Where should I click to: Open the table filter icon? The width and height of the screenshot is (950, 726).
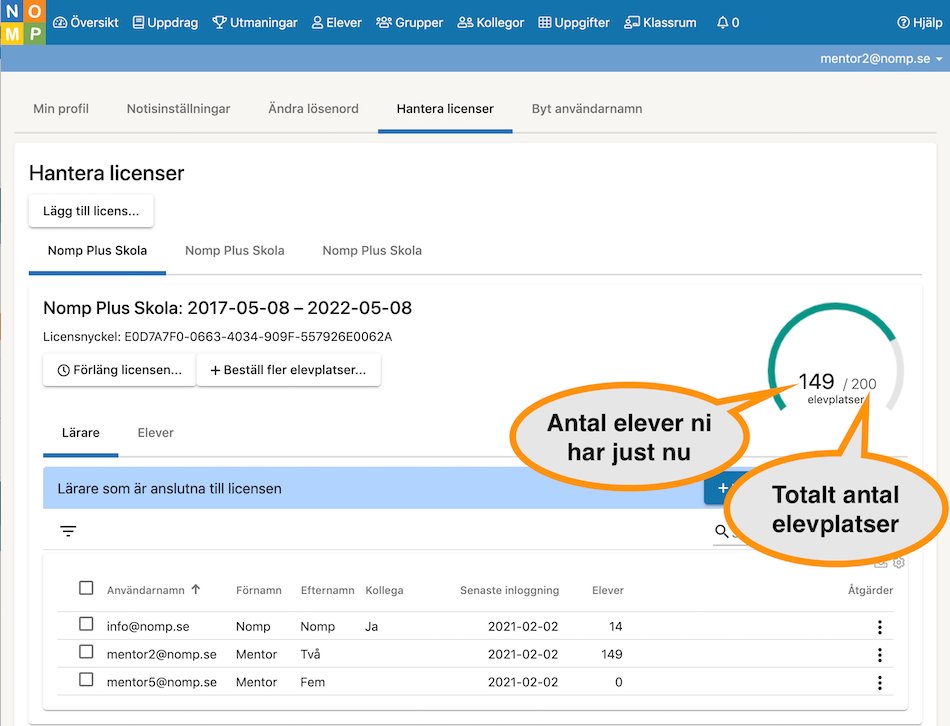(x=68, y=531)
